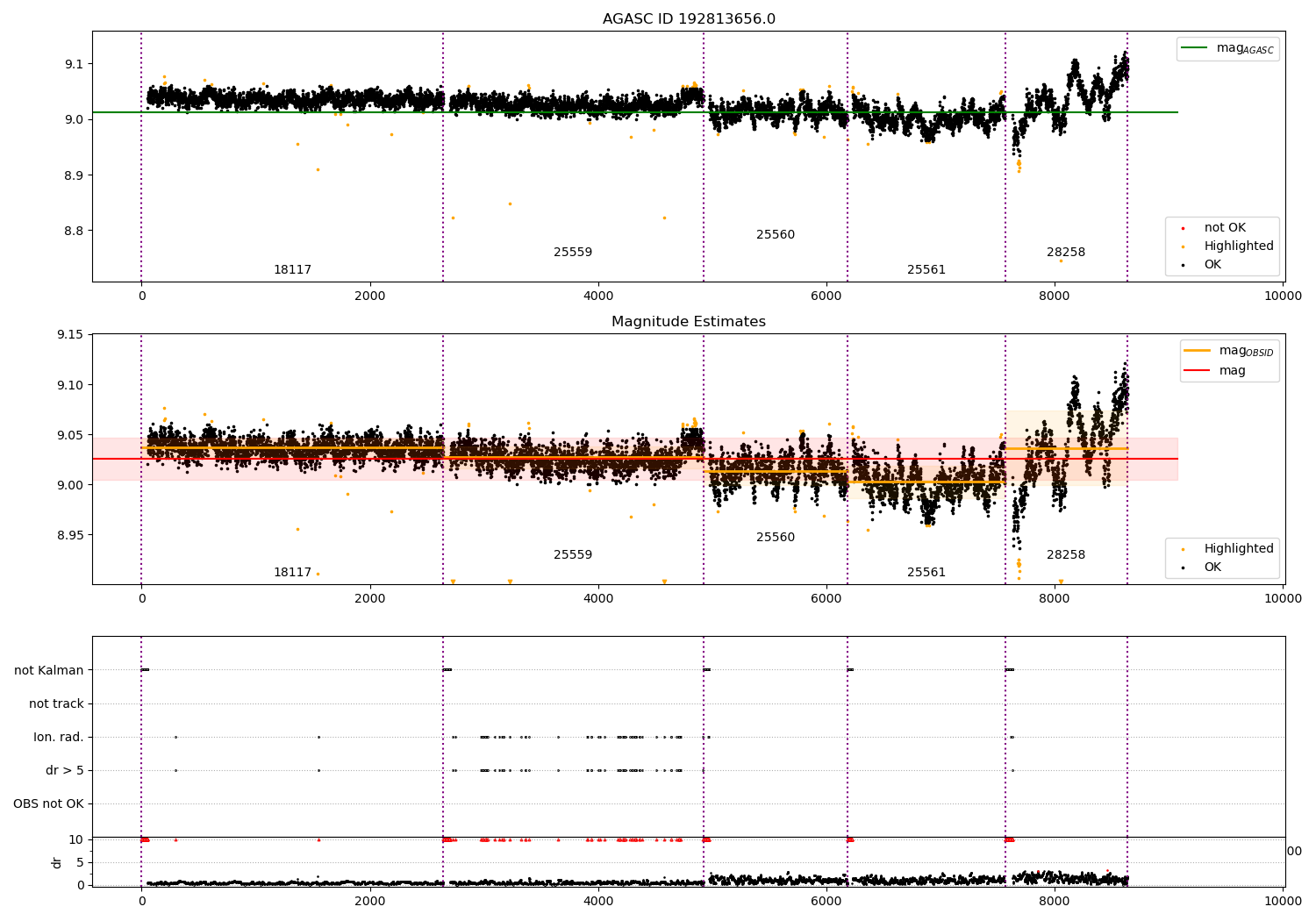Select 'OK' legend entry in Magnitude Estimates plot
The width and height of the screenshot is (1316, 921).
click(x=1212, y=568)
